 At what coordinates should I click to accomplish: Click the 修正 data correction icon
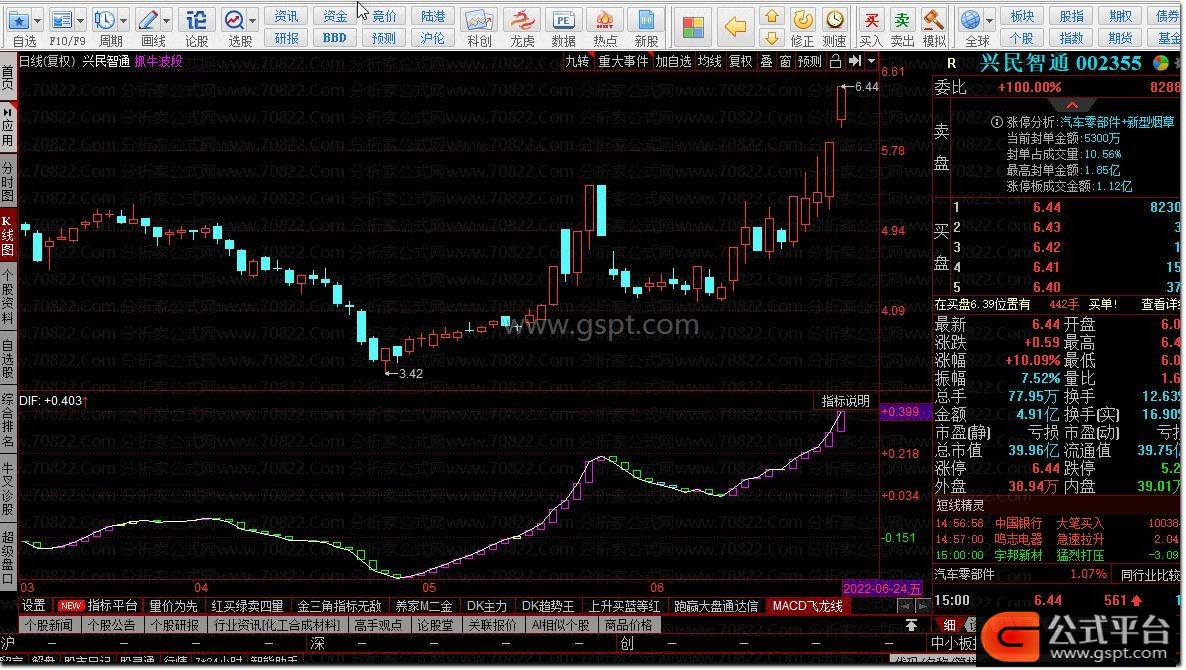pos(803,20)
